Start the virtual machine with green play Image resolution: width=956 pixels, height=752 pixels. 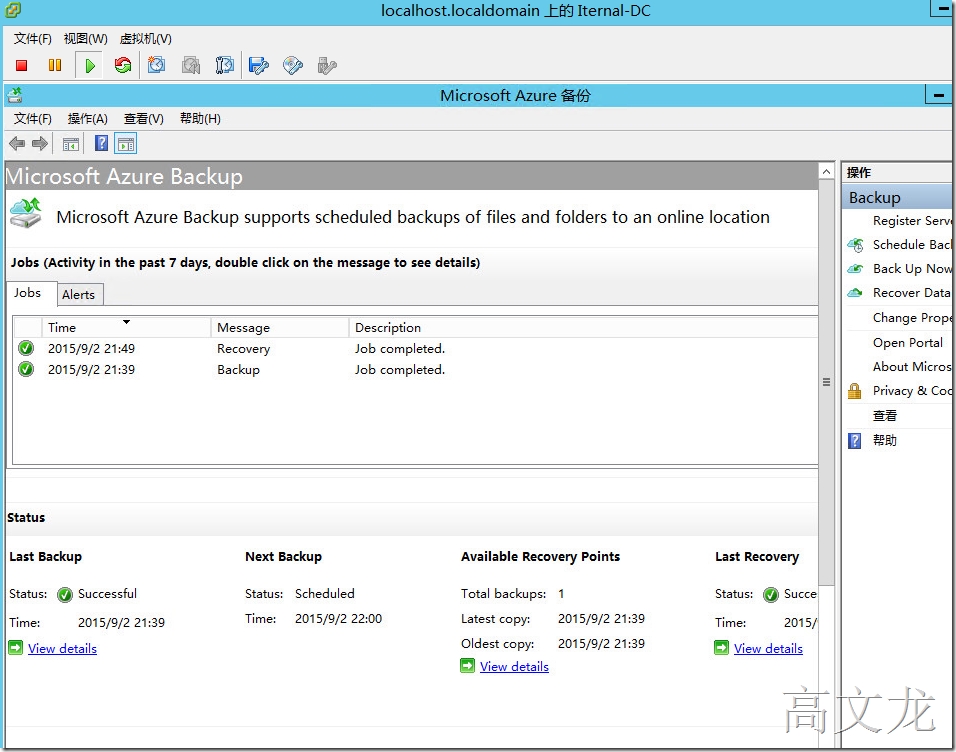tap(90, 65)
